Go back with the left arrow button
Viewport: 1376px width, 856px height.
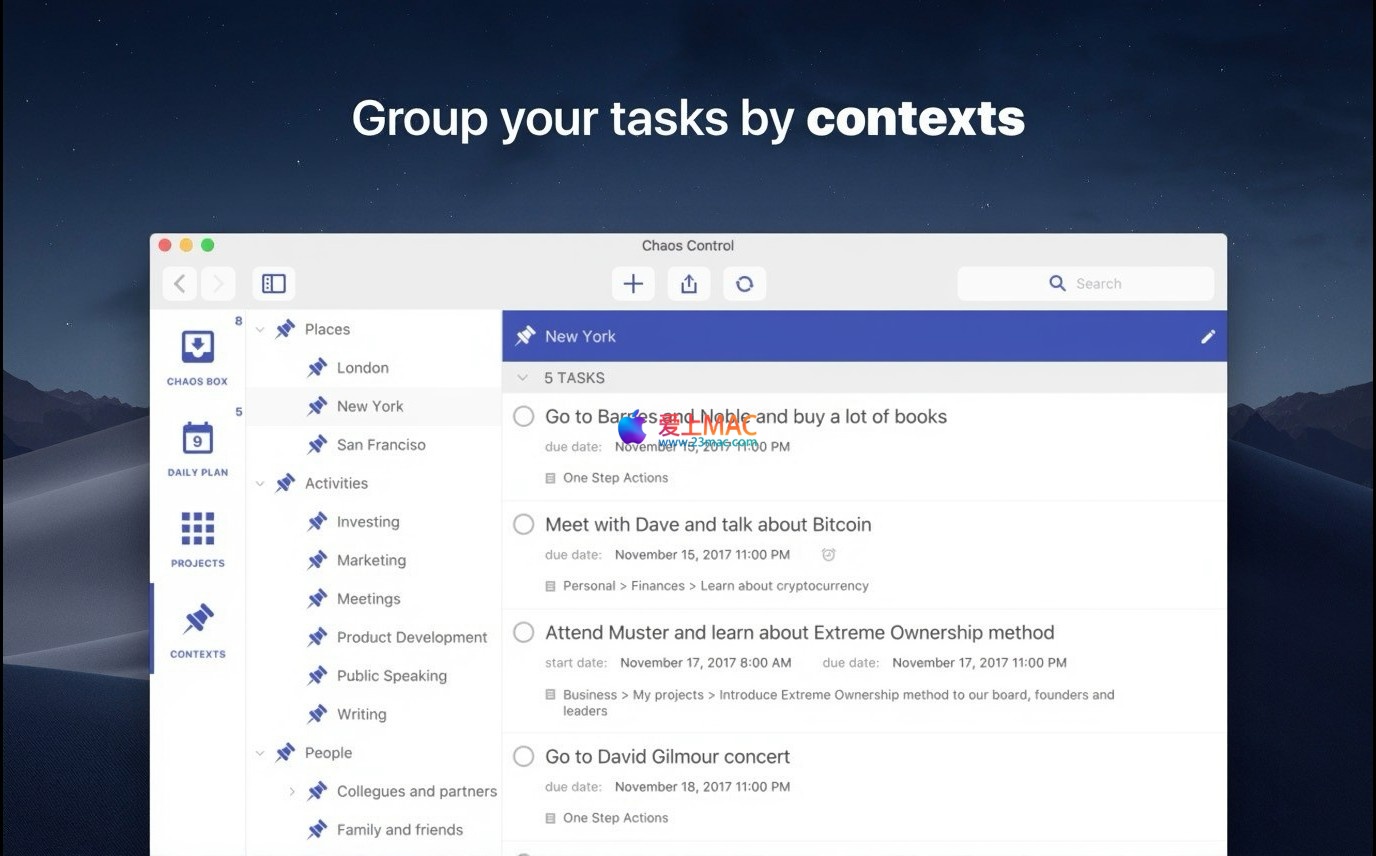click(180, 284)
